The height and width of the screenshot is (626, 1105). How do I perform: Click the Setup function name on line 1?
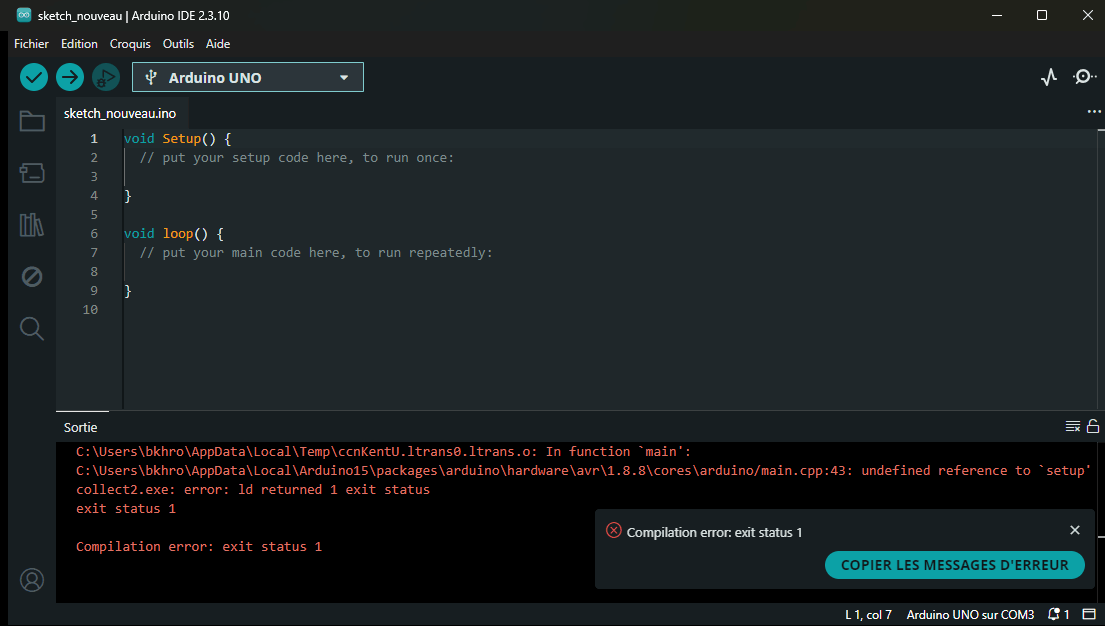(182, 139)
